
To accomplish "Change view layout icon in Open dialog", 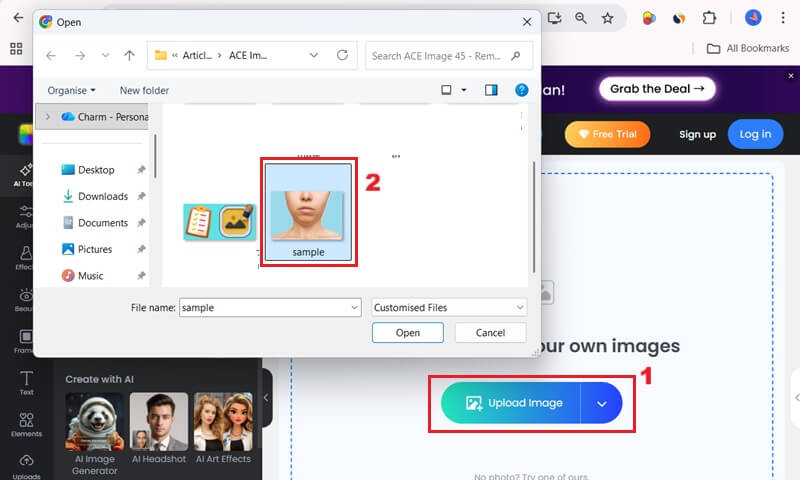I will 446,90.
